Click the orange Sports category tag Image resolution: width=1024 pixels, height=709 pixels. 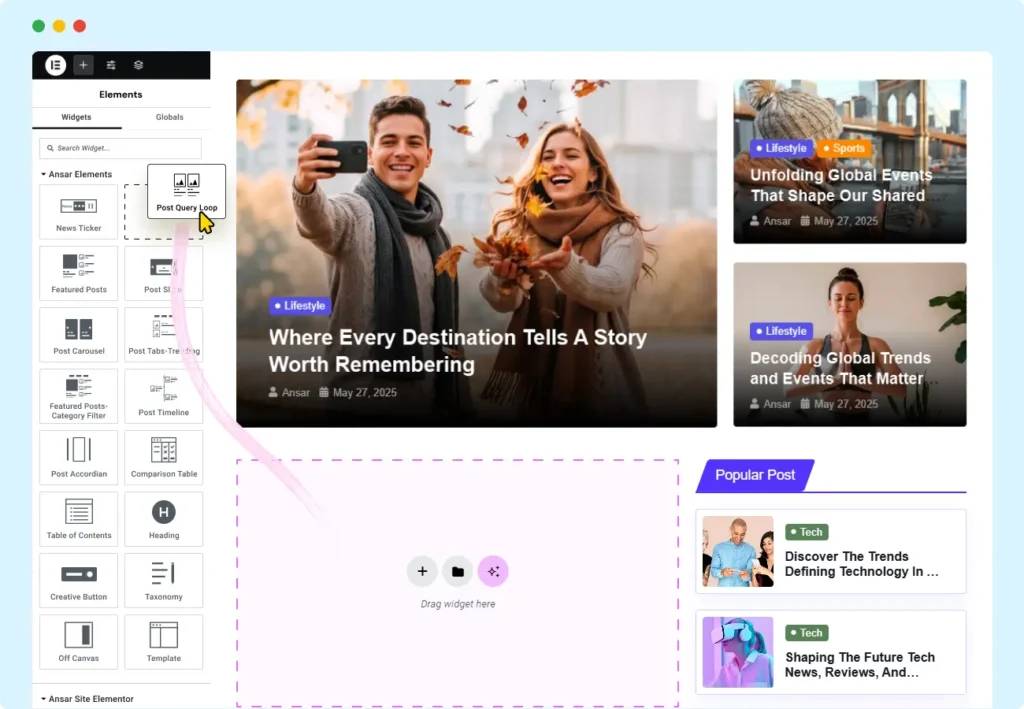click(843, 148)
